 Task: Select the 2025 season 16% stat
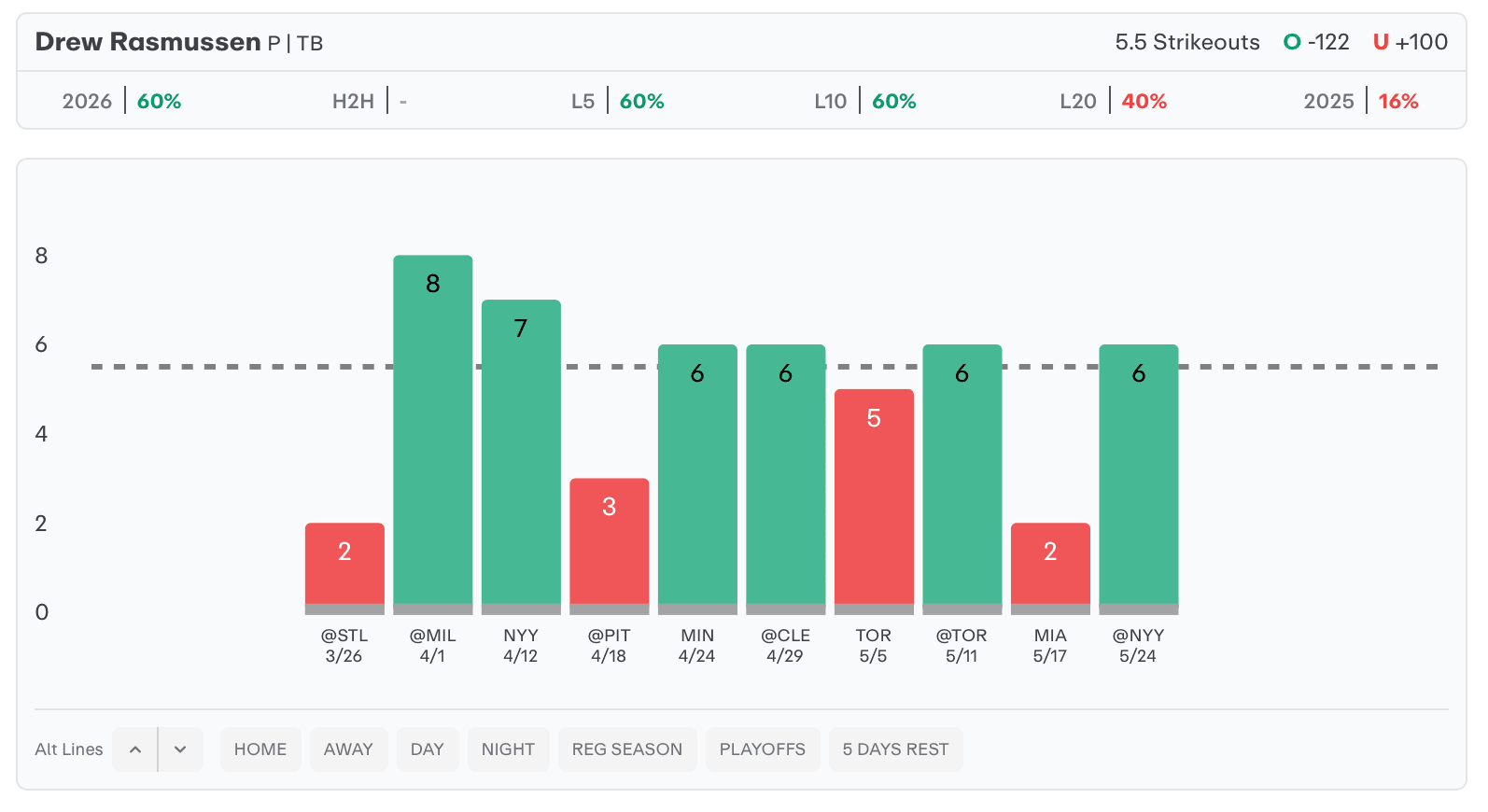pyautogui.click(x=1361, y=101)
